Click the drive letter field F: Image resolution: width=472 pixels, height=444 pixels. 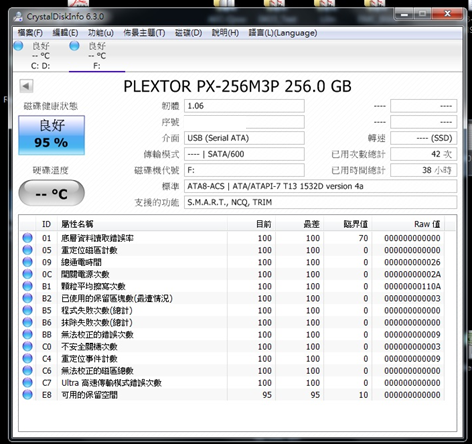point(244,170)
